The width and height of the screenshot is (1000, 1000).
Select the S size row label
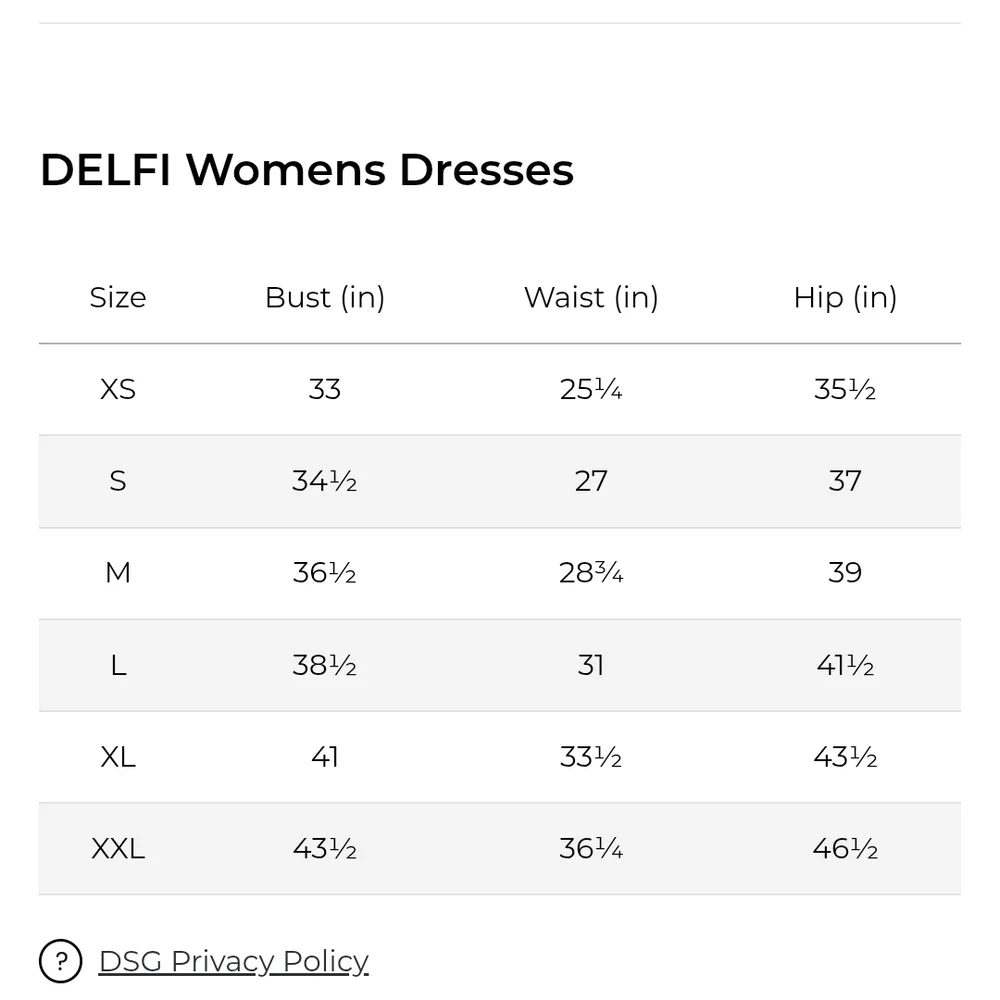(x=118, y=481)
